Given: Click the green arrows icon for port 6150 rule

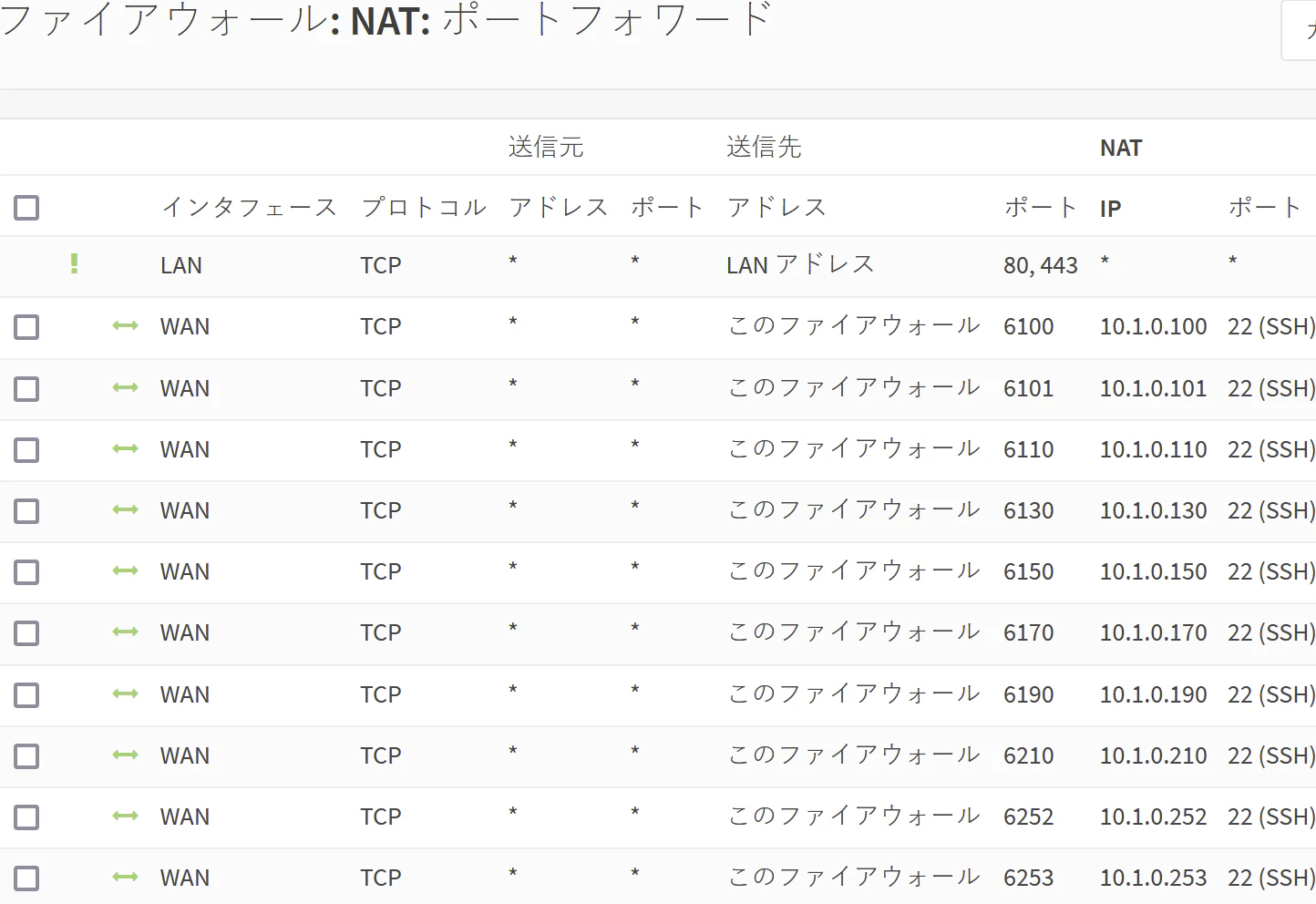Looking at the screenshot, I should (x=125, y=570).
